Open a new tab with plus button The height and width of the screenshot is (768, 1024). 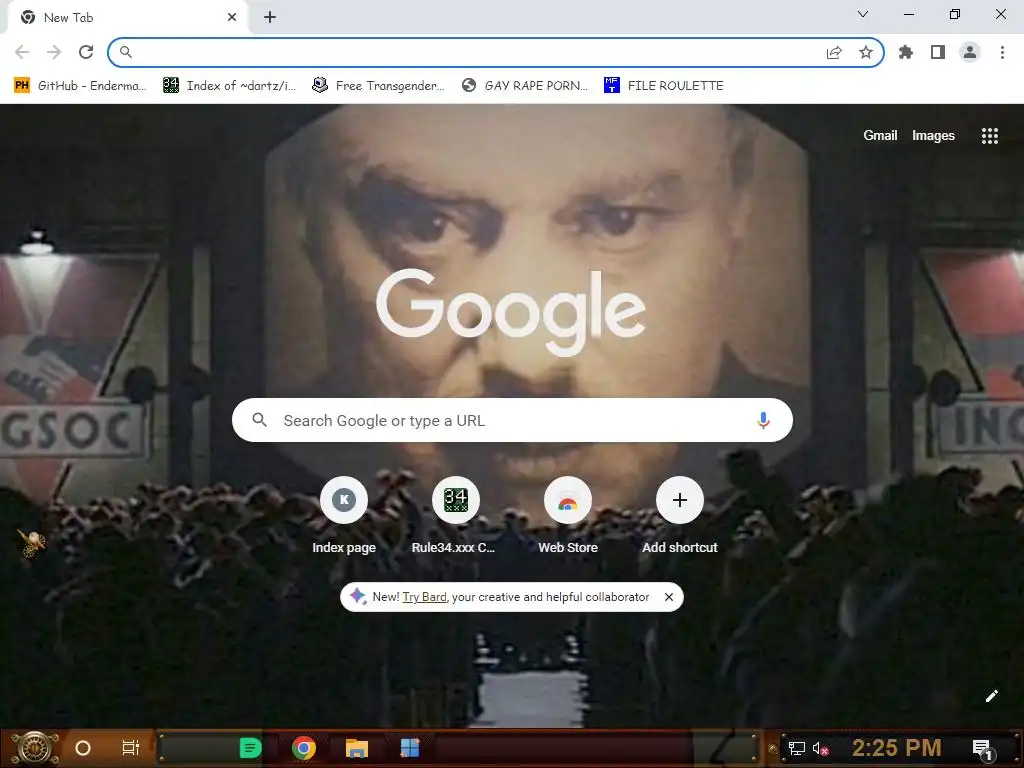point(270,18)
